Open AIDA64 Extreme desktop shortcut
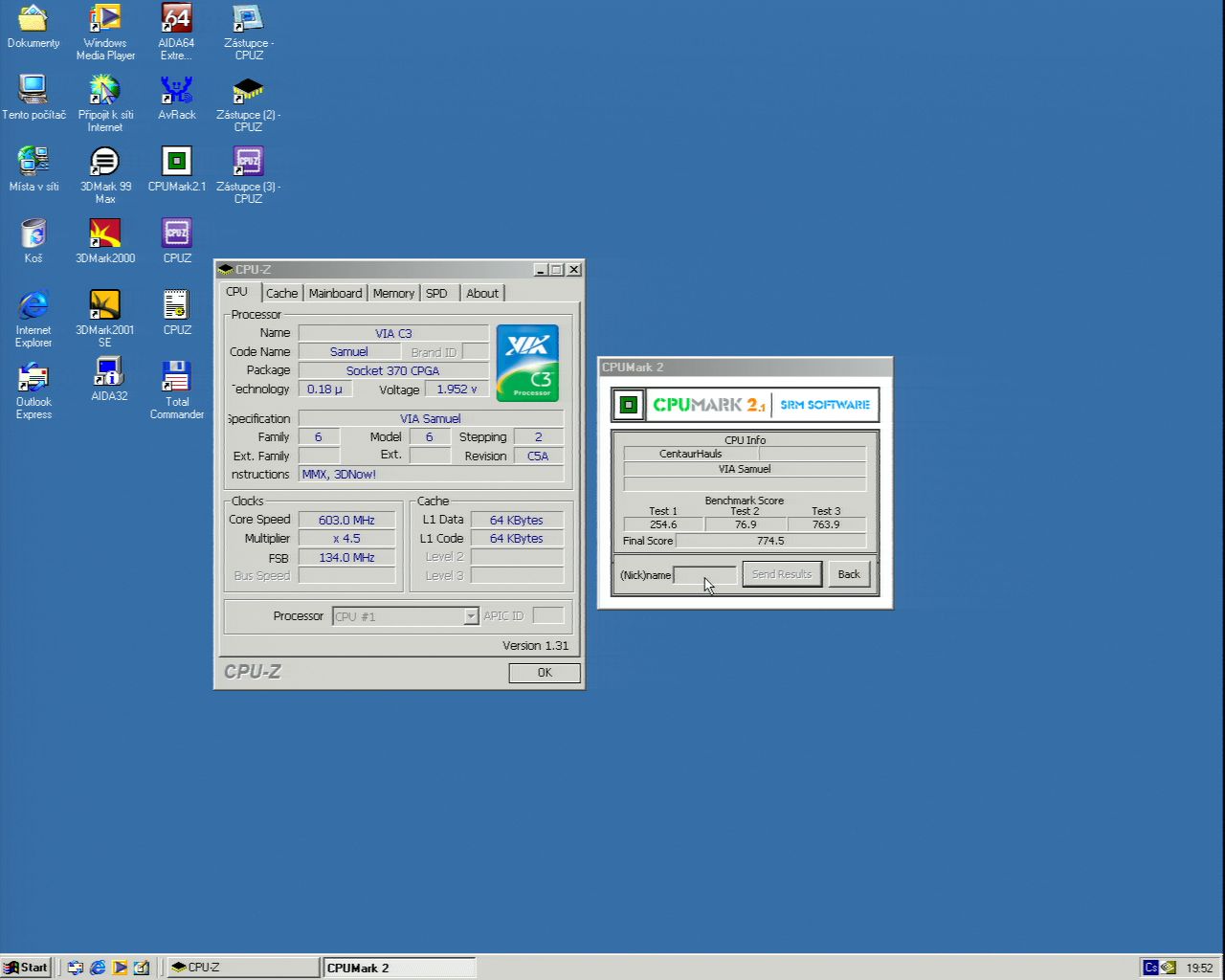Screen dimensions: 1225x980 (177, 18)
